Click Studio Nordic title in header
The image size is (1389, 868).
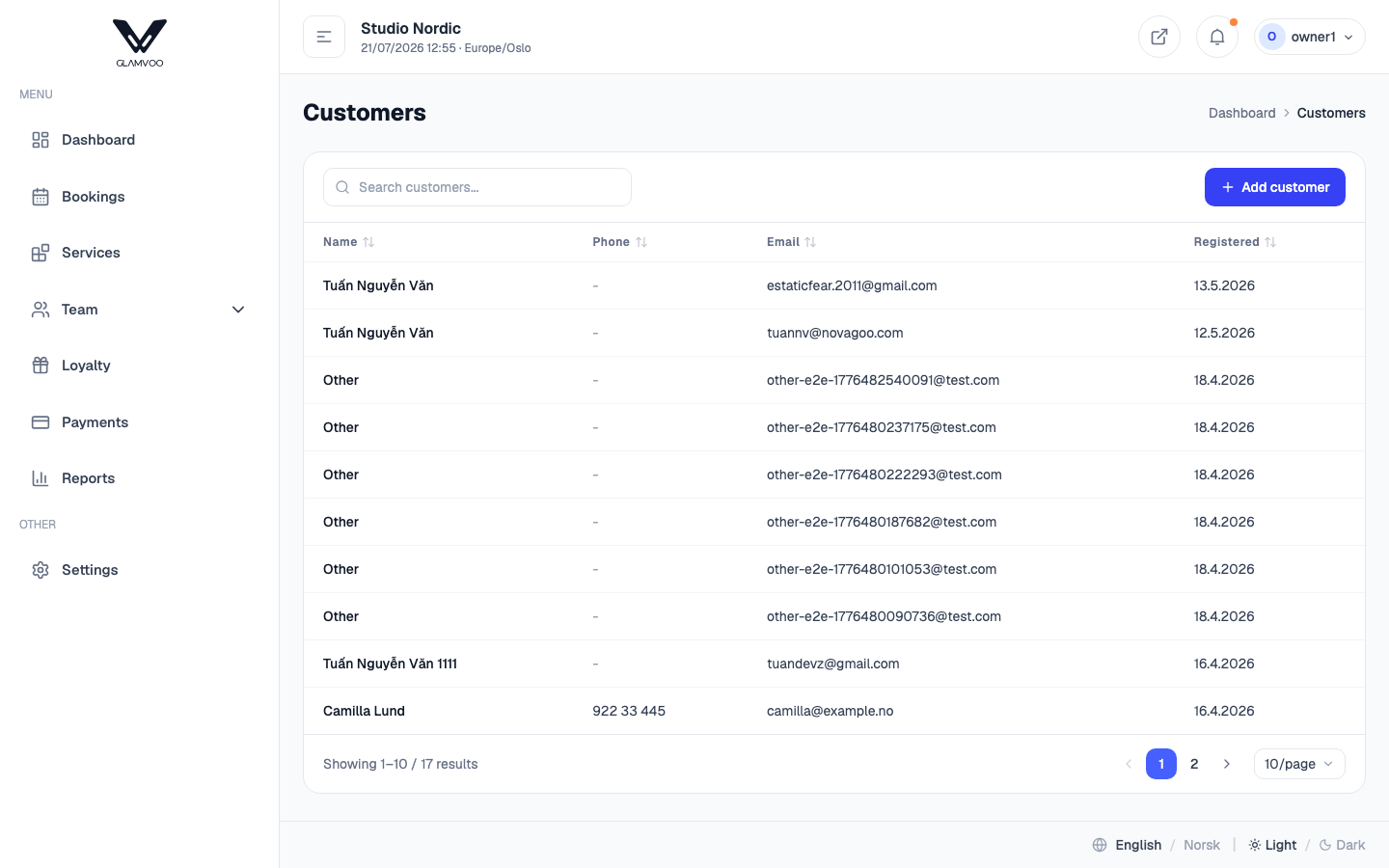click(411, 28)
